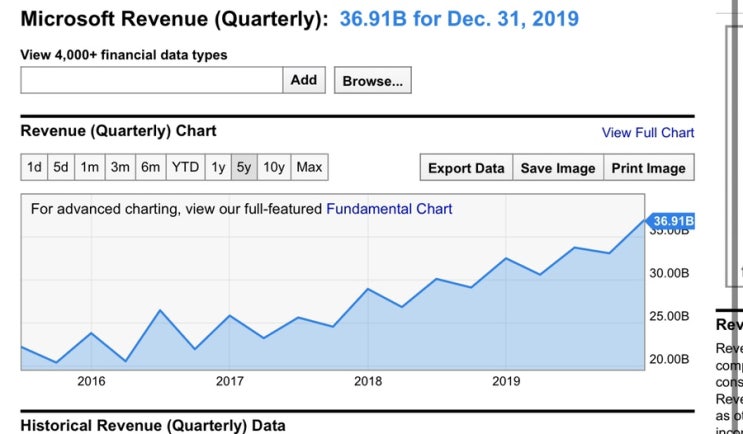Click the financial data types search field
743x434 pixels.
pos(152,80)
